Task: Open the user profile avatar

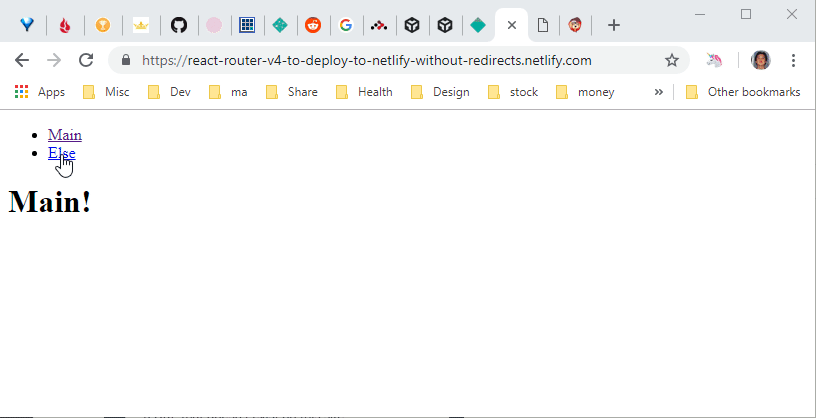Action: point(760,60)
